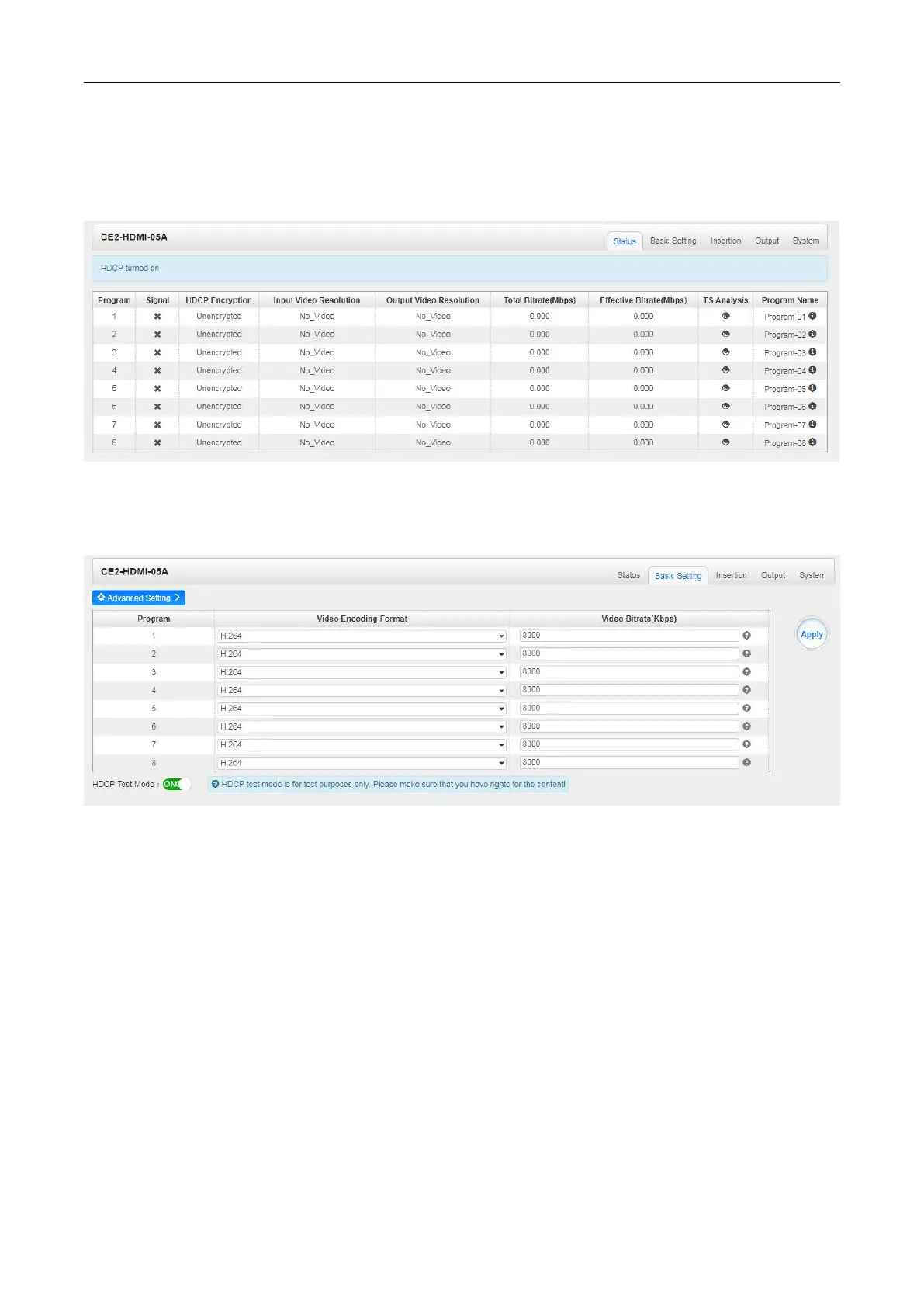The width and height of the screenshot is (924, 1307).
Task: Click the 'Video Encoding Format' column header
Action: click(362, 619)
